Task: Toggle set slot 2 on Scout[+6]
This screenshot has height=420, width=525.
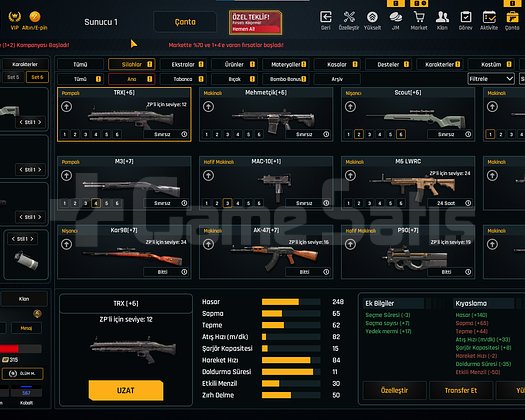Action: pyautogui.click(x=359, y=135)
